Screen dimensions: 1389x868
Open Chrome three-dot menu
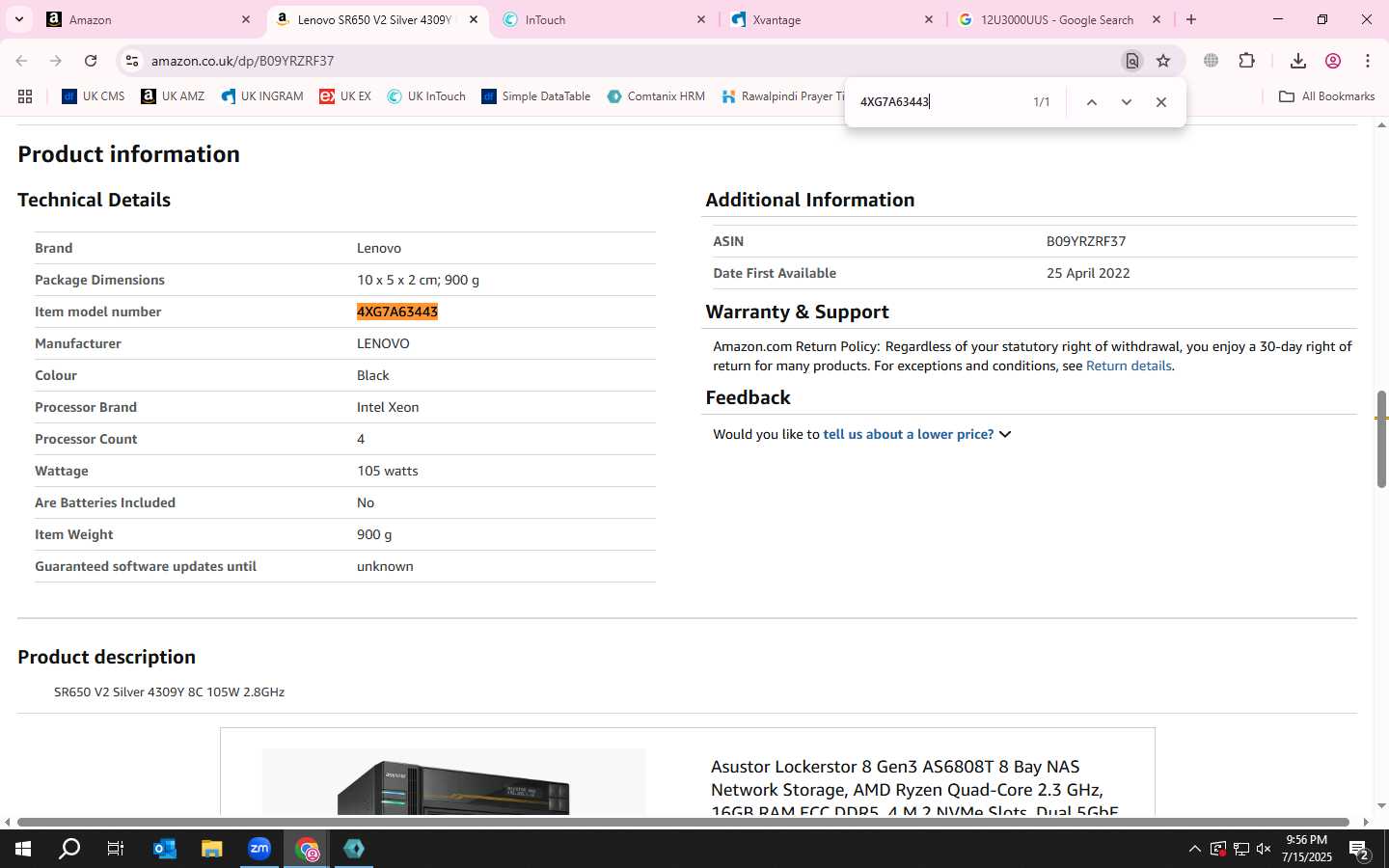(x=1368, y=61)
